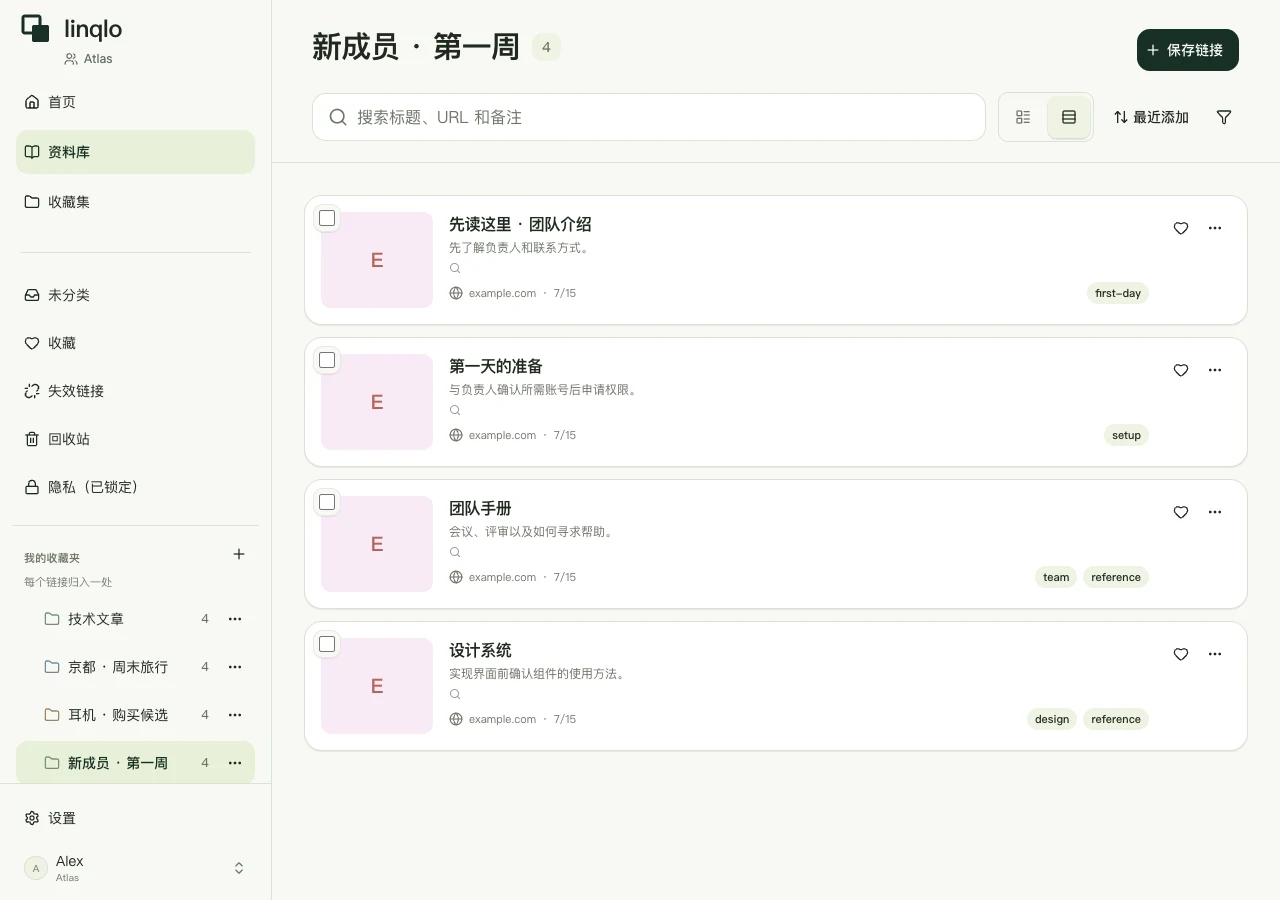Image resolution: width=1280 pixels, height=900 pixels.
Task: Favorite the 先读这里·团队介绍 link with heart icon
Action: (1181, 228)
